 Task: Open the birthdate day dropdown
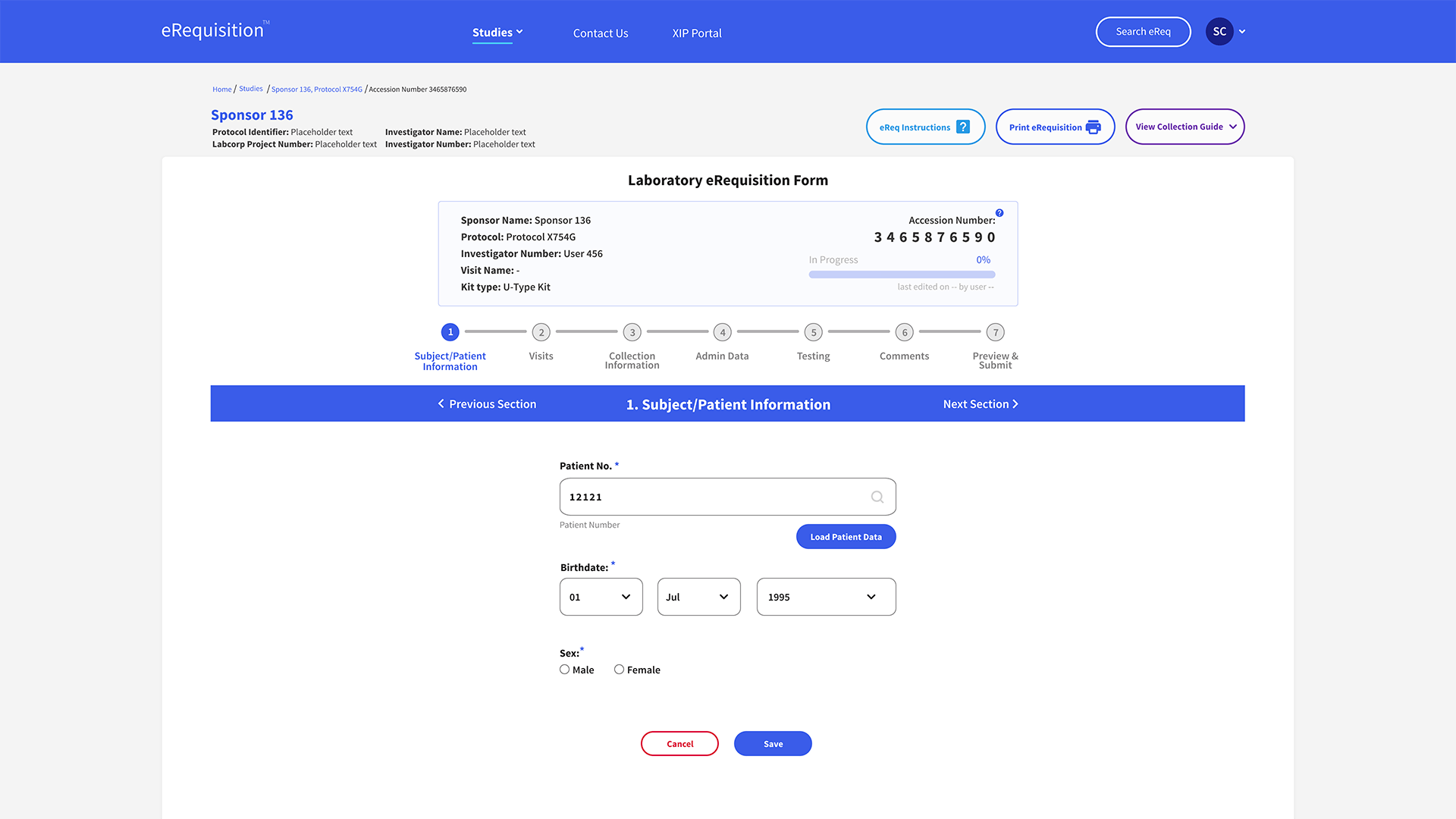click(601, 597)
